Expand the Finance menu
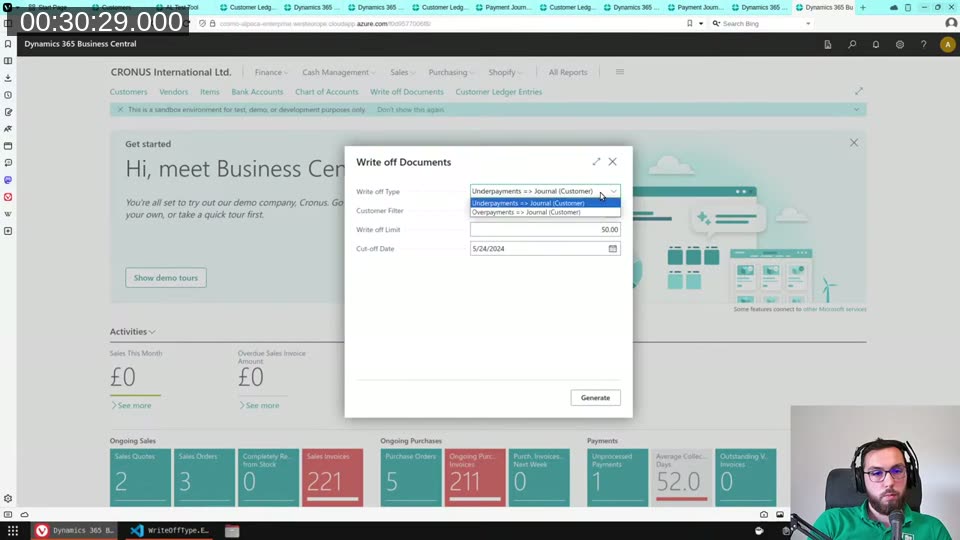The height and width of the screenshot is (540, 960). (271, 72)
